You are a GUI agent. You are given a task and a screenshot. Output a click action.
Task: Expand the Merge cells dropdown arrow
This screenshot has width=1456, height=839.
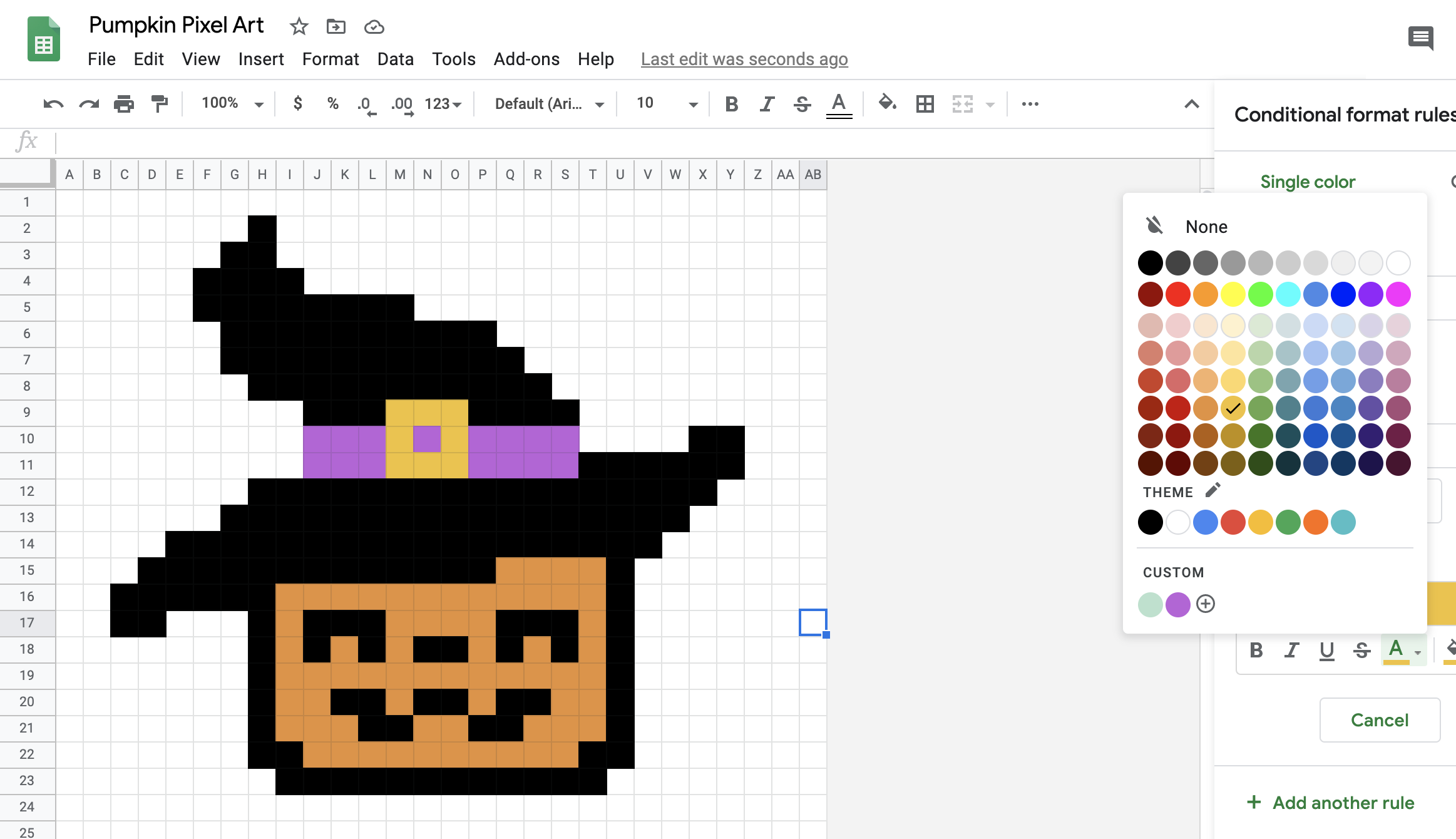click(990, 105)
